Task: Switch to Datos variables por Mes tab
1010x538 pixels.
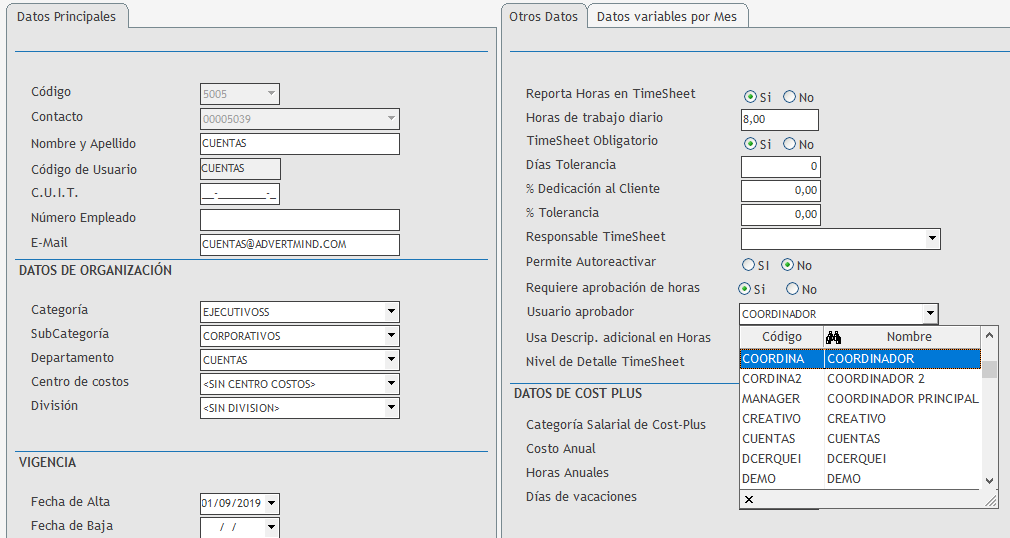Action: tap(666, 17)
